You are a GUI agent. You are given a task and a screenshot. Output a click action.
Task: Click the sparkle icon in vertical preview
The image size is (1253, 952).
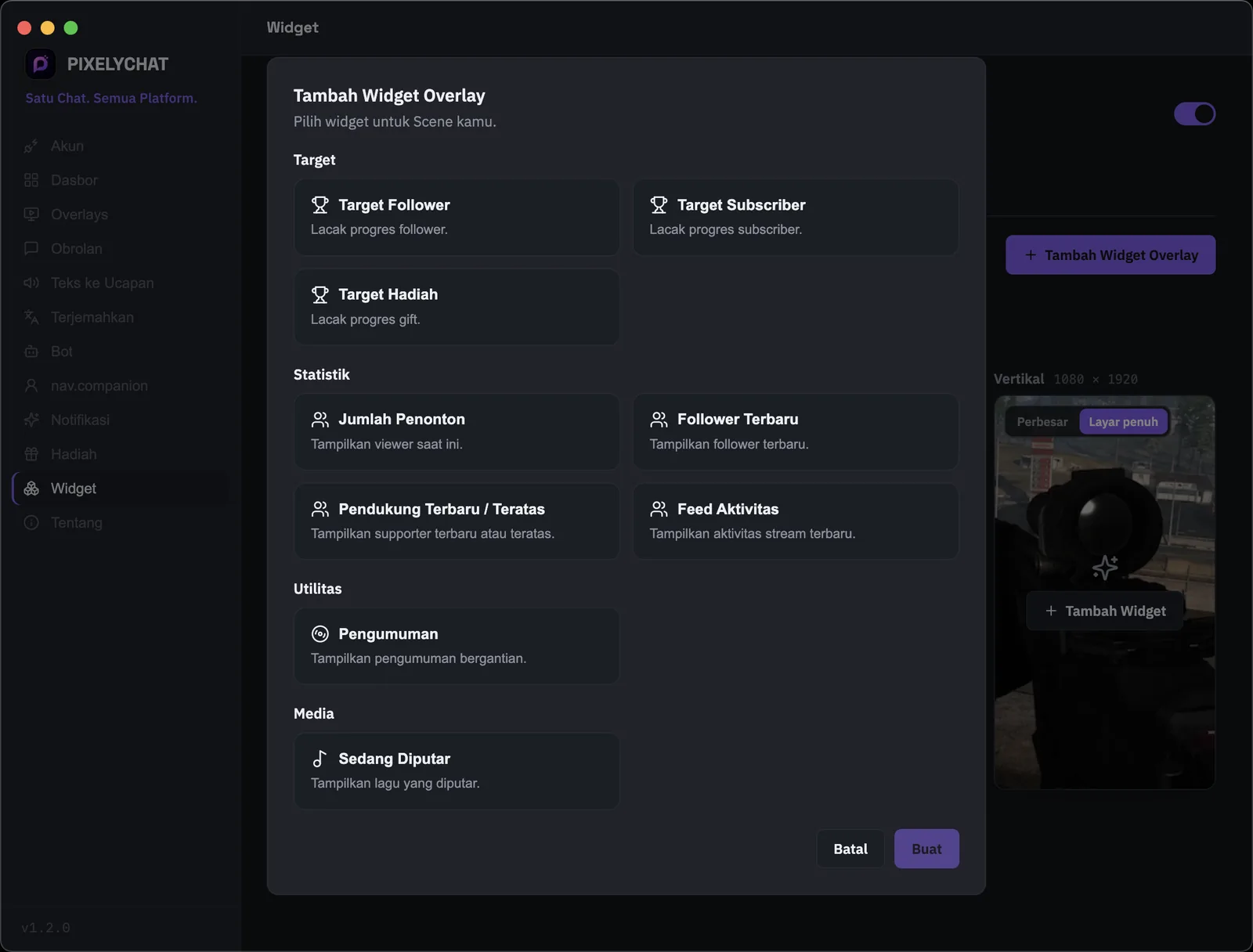tap(1105, 568)
